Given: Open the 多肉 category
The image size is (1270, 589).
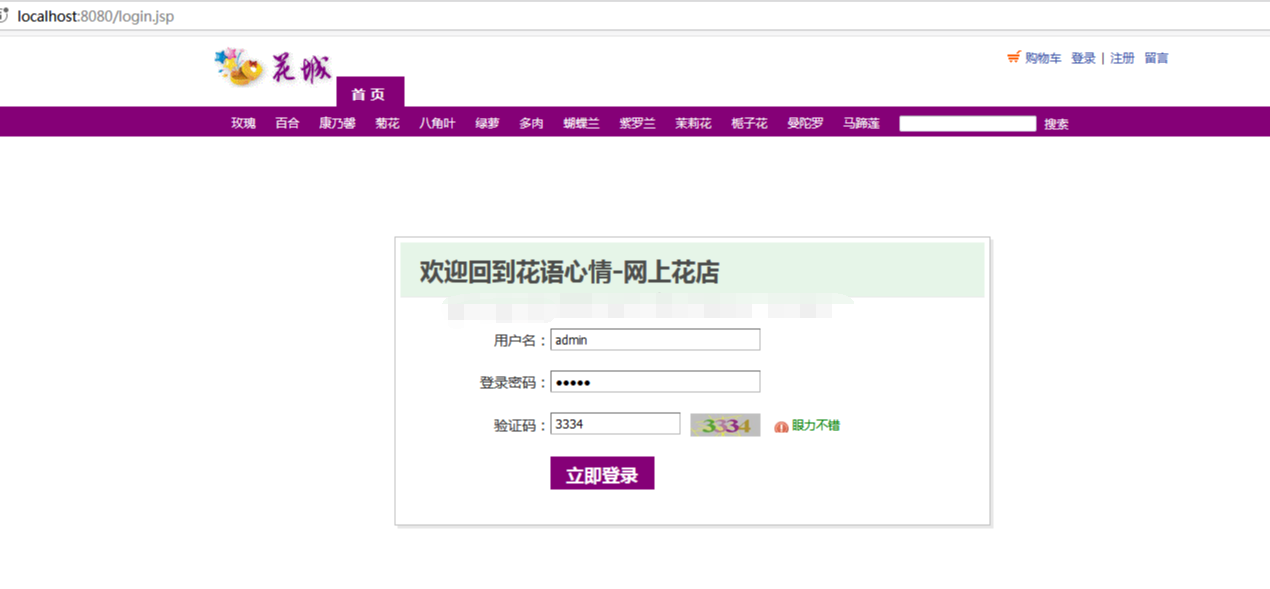Looking at the screenshot, I should tap(531, 124).
